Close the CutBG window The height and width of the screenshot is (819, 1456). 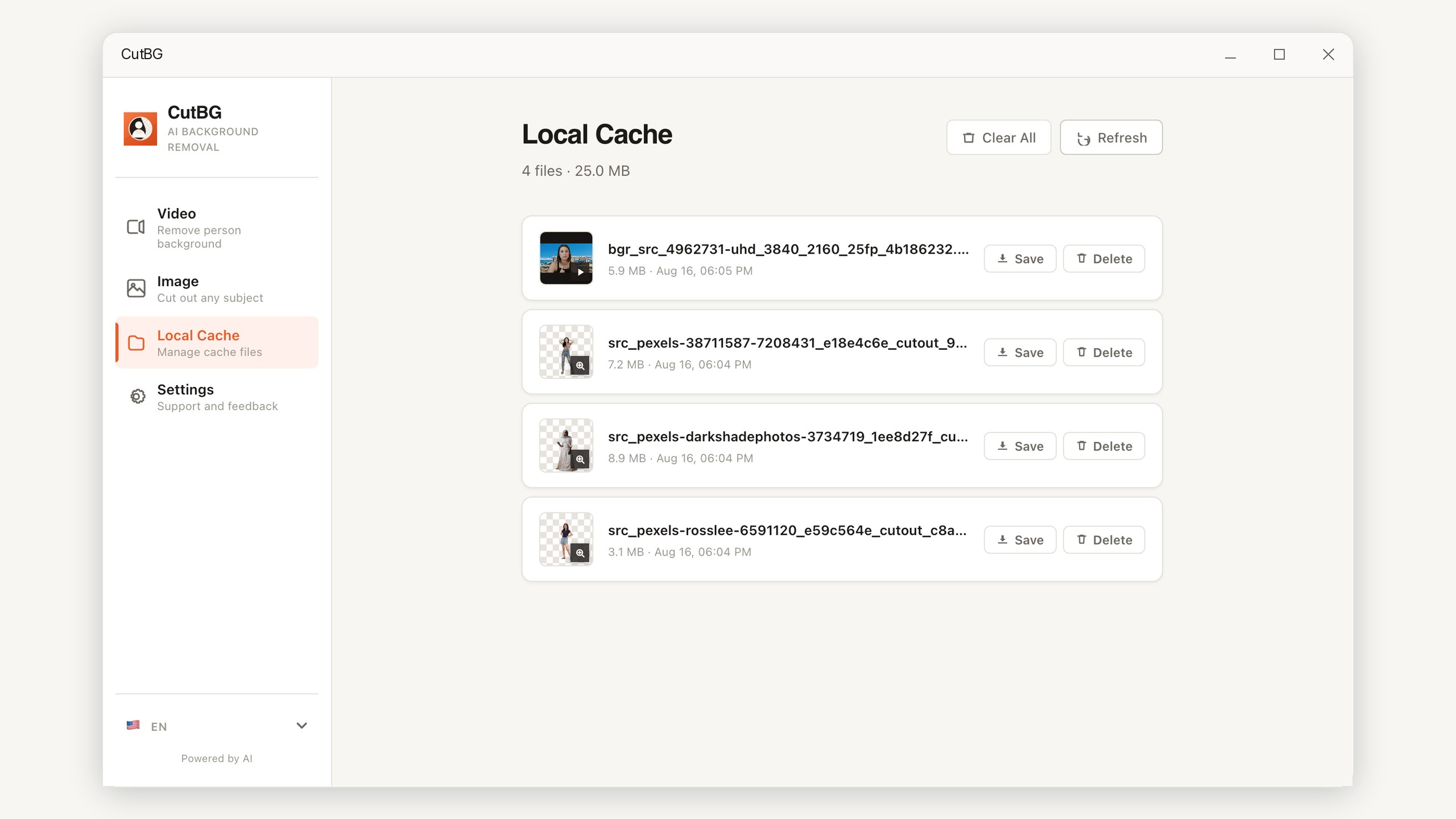1328,55
